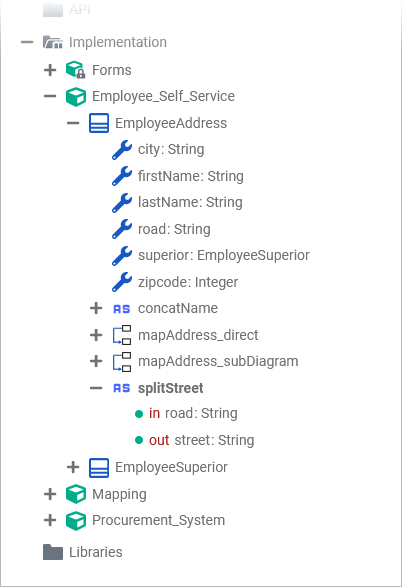
Task: Expand the mapAddress_subDiagram entry
Action: pyautogui.click(x=96, y=361)
